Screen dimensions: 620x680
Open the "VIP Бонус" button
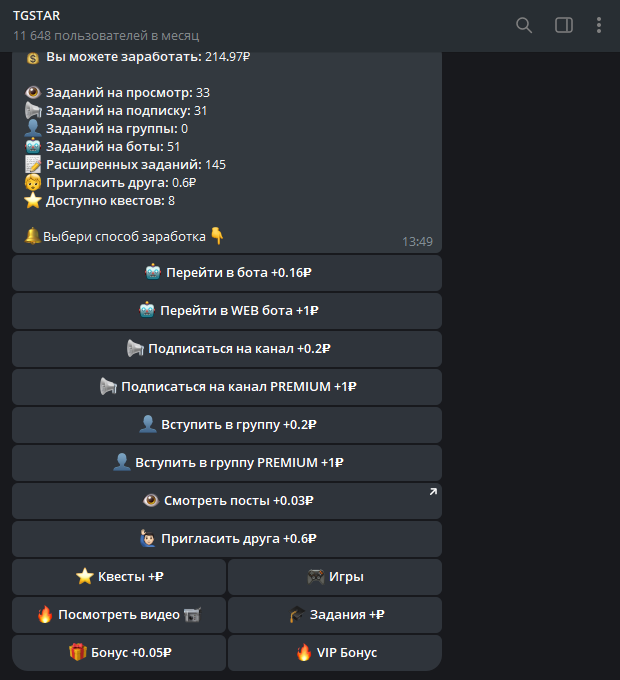[335, 653]
